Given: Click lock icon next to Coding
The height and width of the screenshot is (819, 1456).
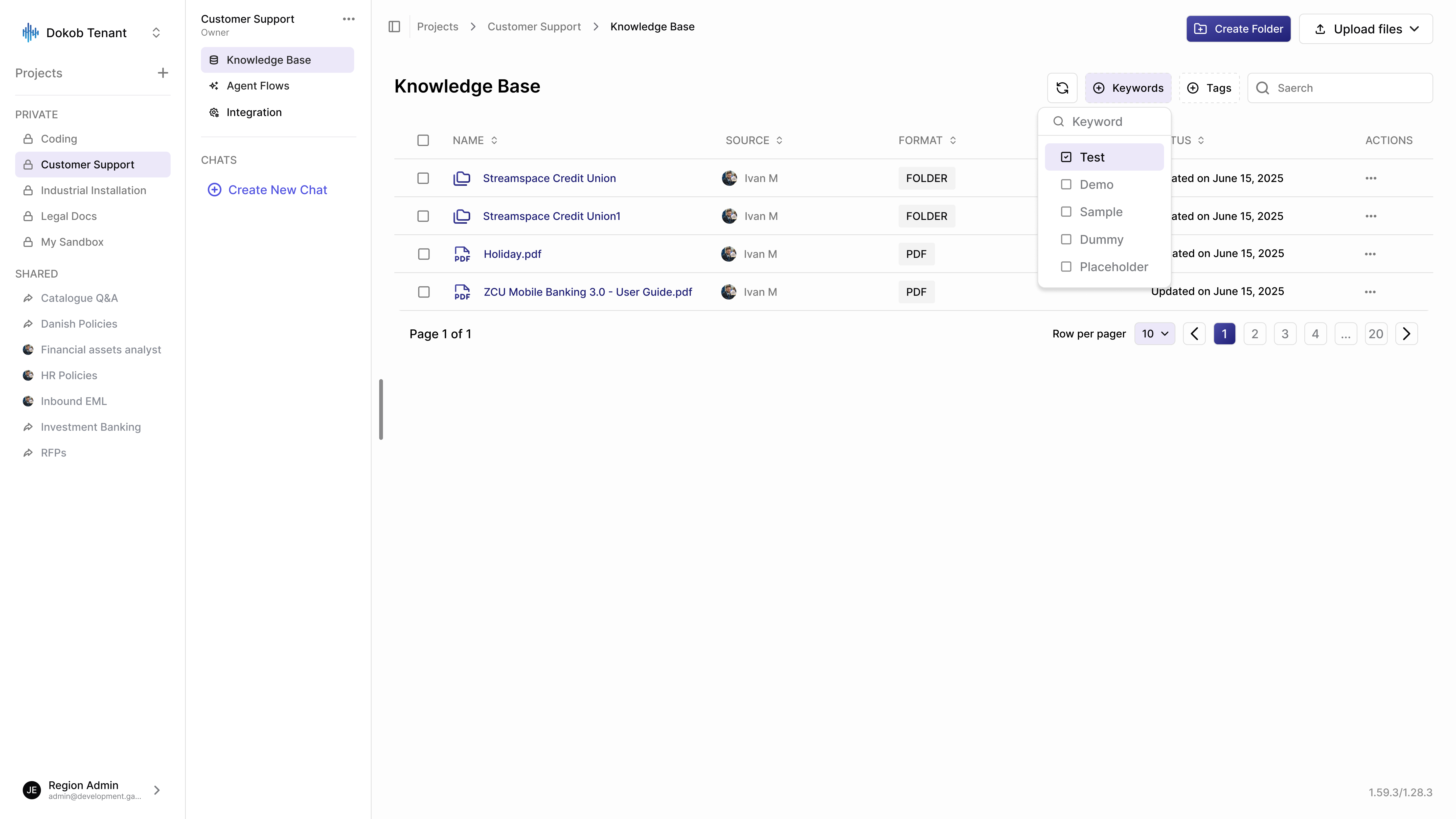Looking at the screenshot, I should click(28, 139).
